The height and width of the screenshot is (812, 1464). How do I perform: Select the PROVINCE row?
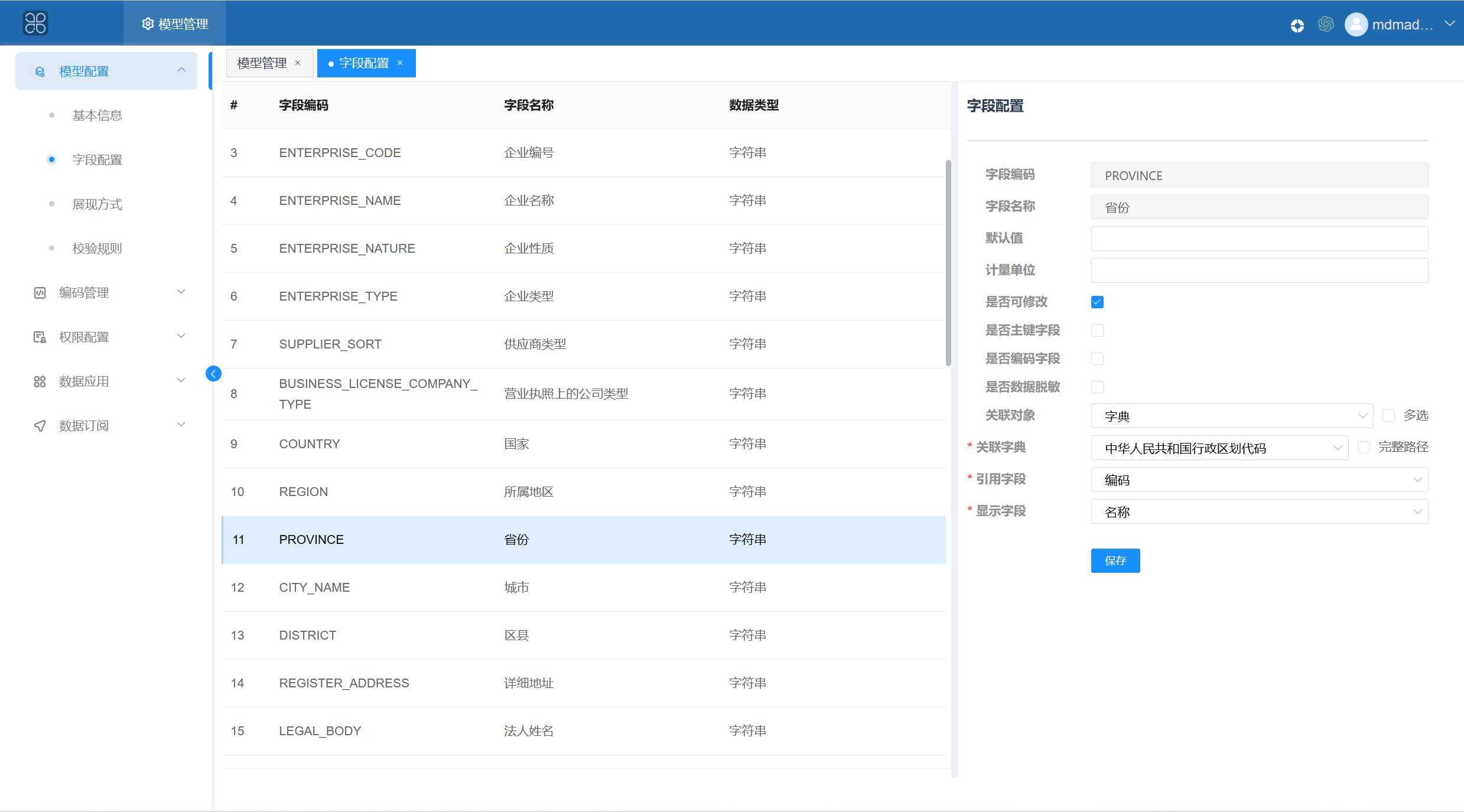click(x=584, y=540)
